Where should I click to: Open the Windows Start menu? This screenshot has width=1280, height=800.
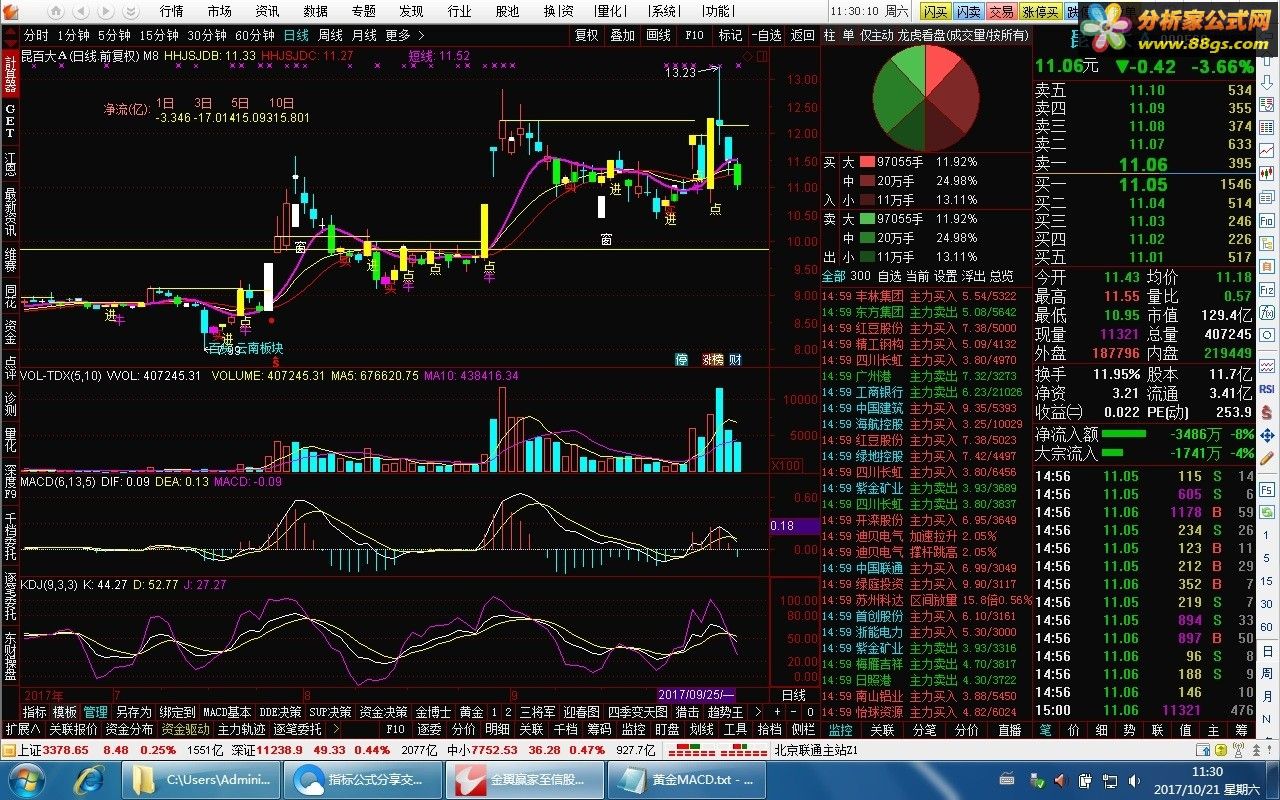26,779
